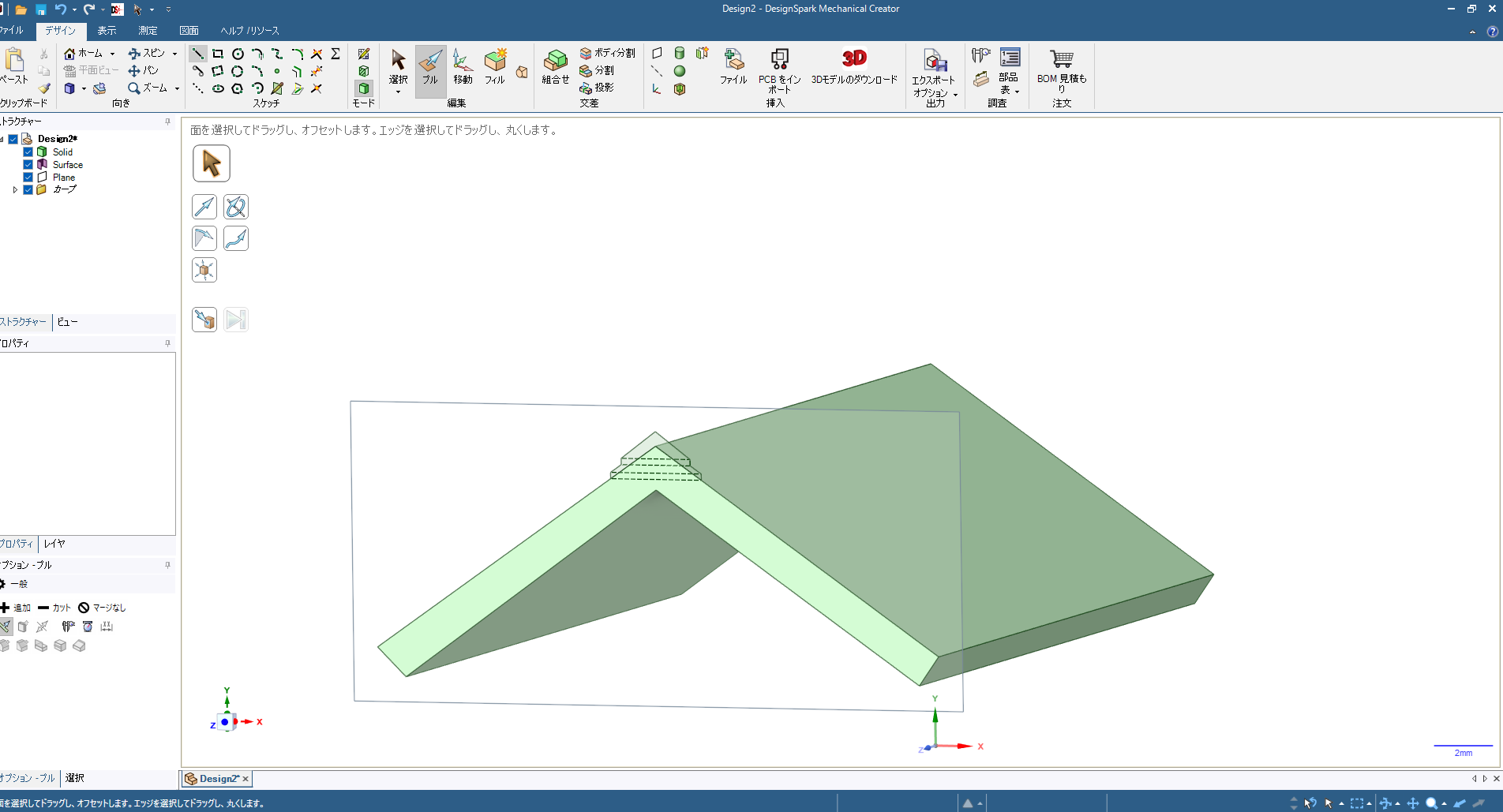Click the カット option button
The height and width of the screenshot is (812, 1503).
pos(54,608)
